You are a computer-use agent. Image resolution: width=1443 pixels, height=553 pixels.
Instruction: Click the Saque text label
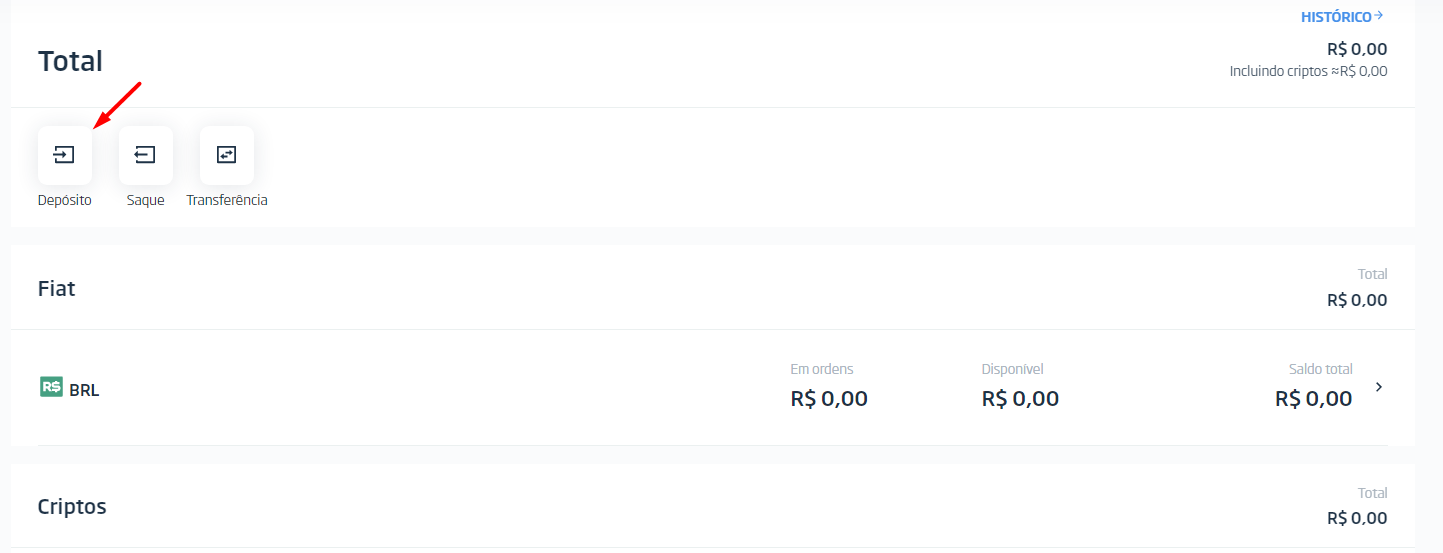tap(145, 200)
